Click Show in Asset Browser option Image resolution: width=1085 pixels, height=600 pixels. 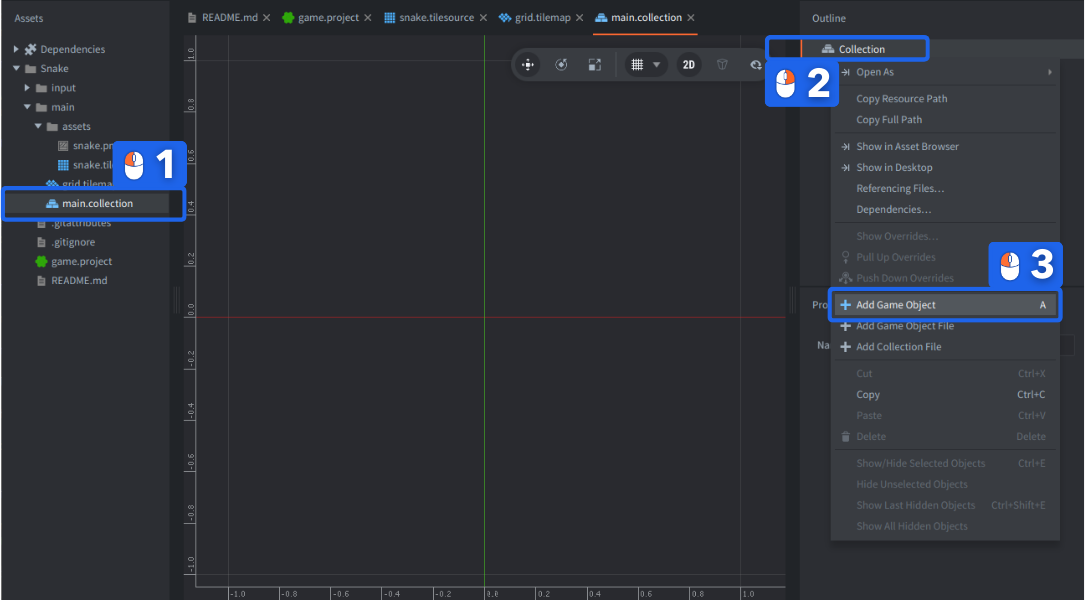907,147
